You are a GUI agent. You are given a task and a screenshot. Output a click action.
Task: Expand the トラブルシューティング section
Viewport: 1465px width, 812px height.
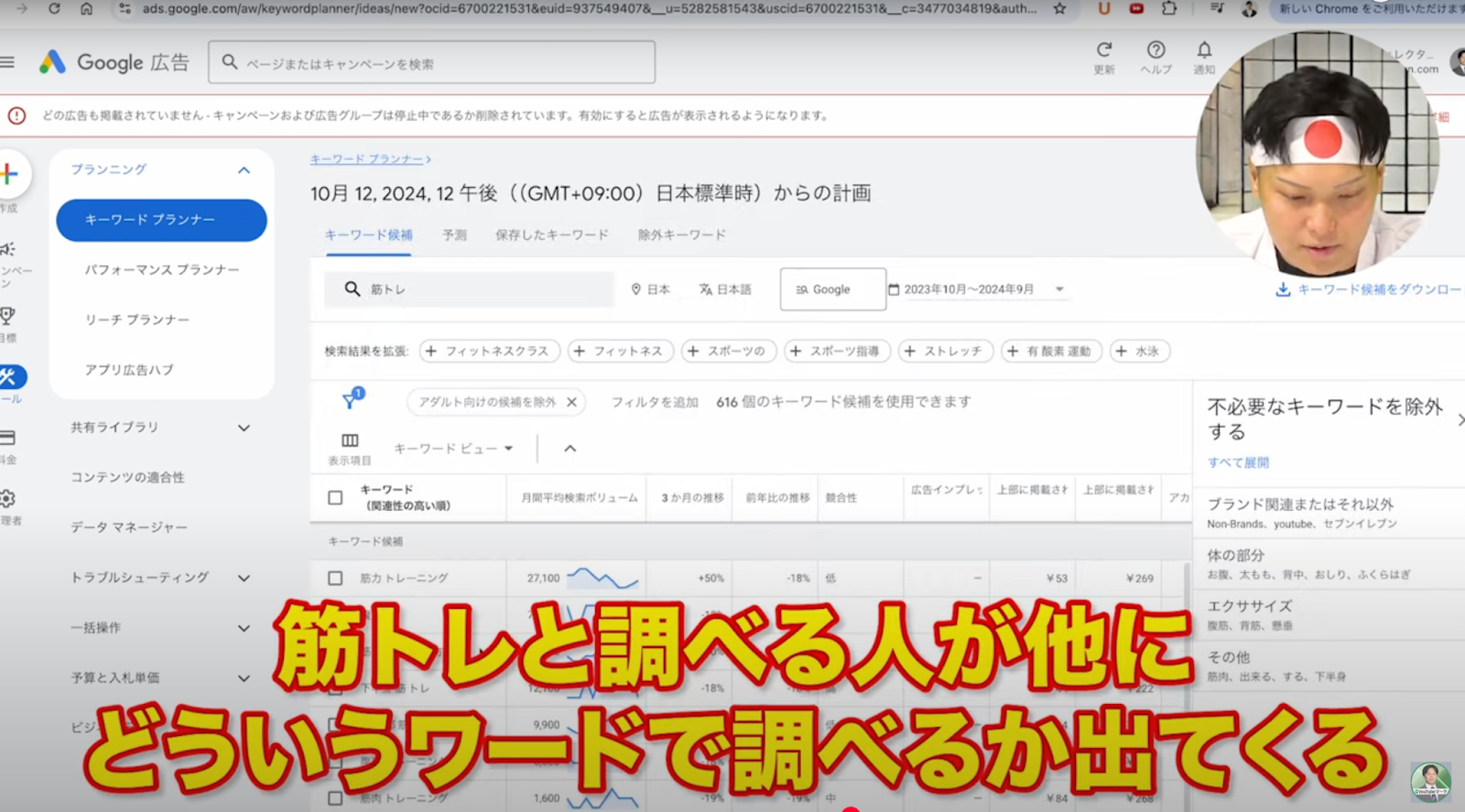click(244, 578)
